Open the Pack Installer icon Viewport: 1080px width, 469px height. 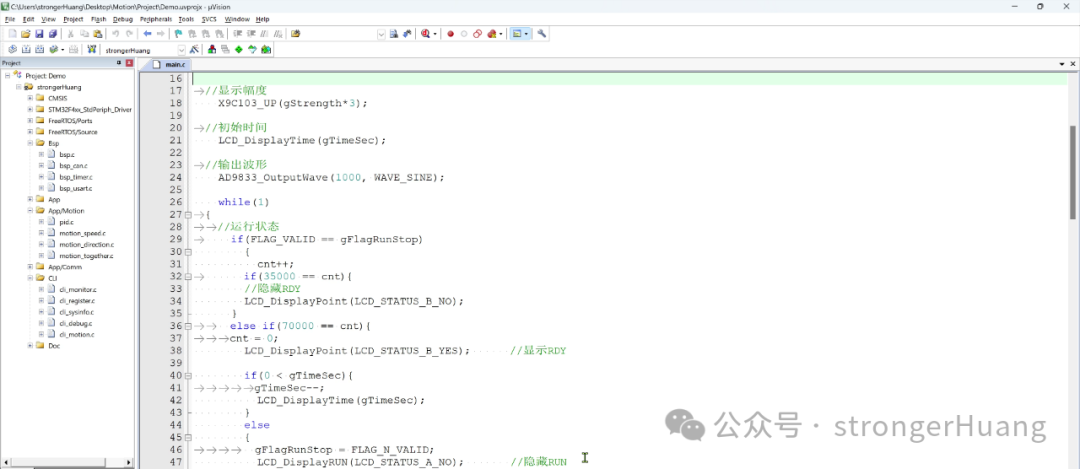click(x=266, y=50)
